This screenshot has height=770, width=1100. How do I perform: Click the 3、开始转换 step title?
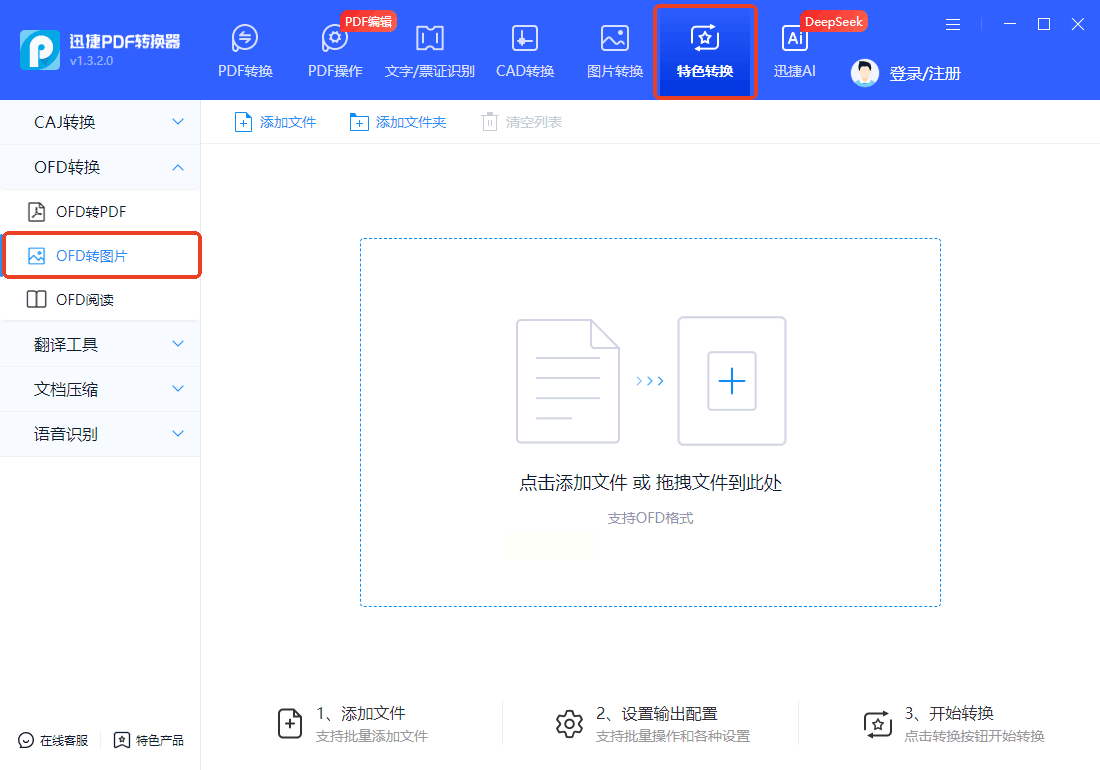(x=948, y=713)
